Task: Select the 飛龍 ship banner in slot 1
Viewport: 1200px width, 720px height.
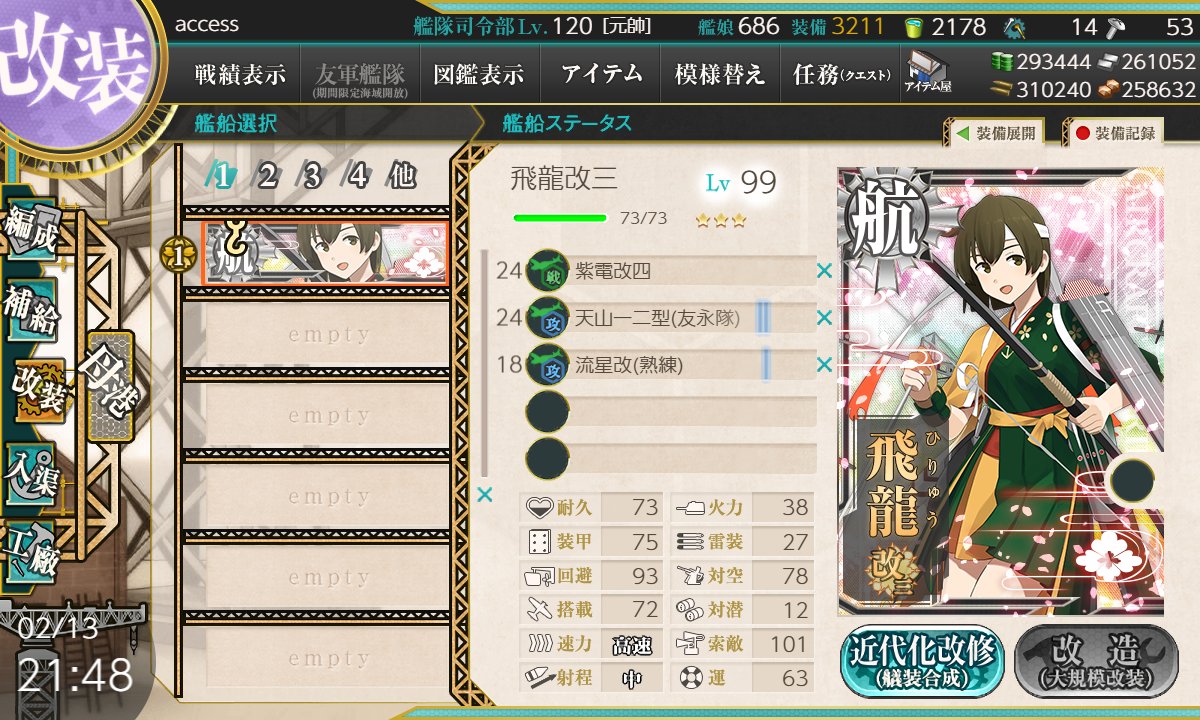Action: click(324, 253)
